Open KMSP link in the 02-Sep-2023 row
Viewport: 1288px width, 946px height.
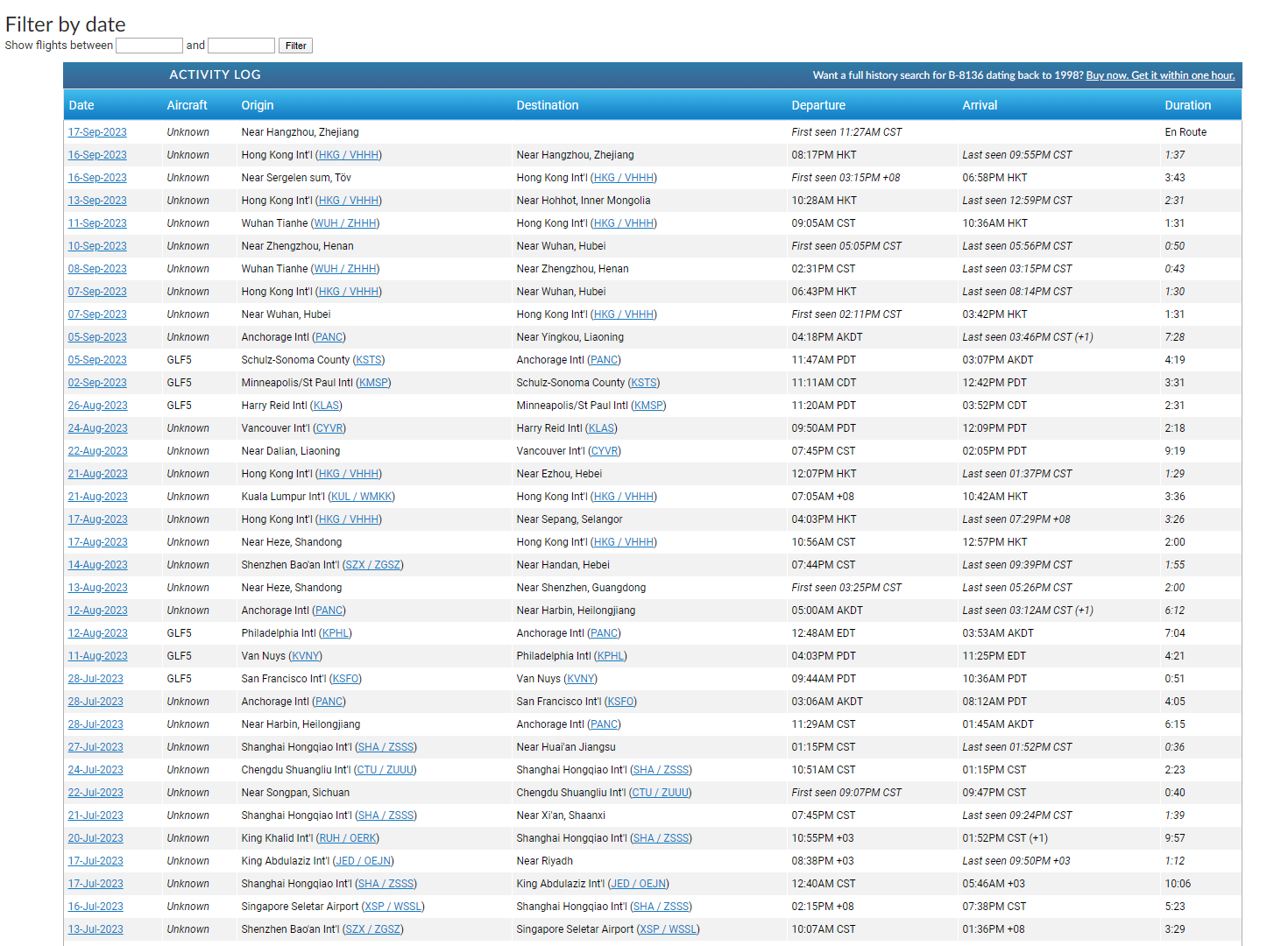tap(374, 383)
